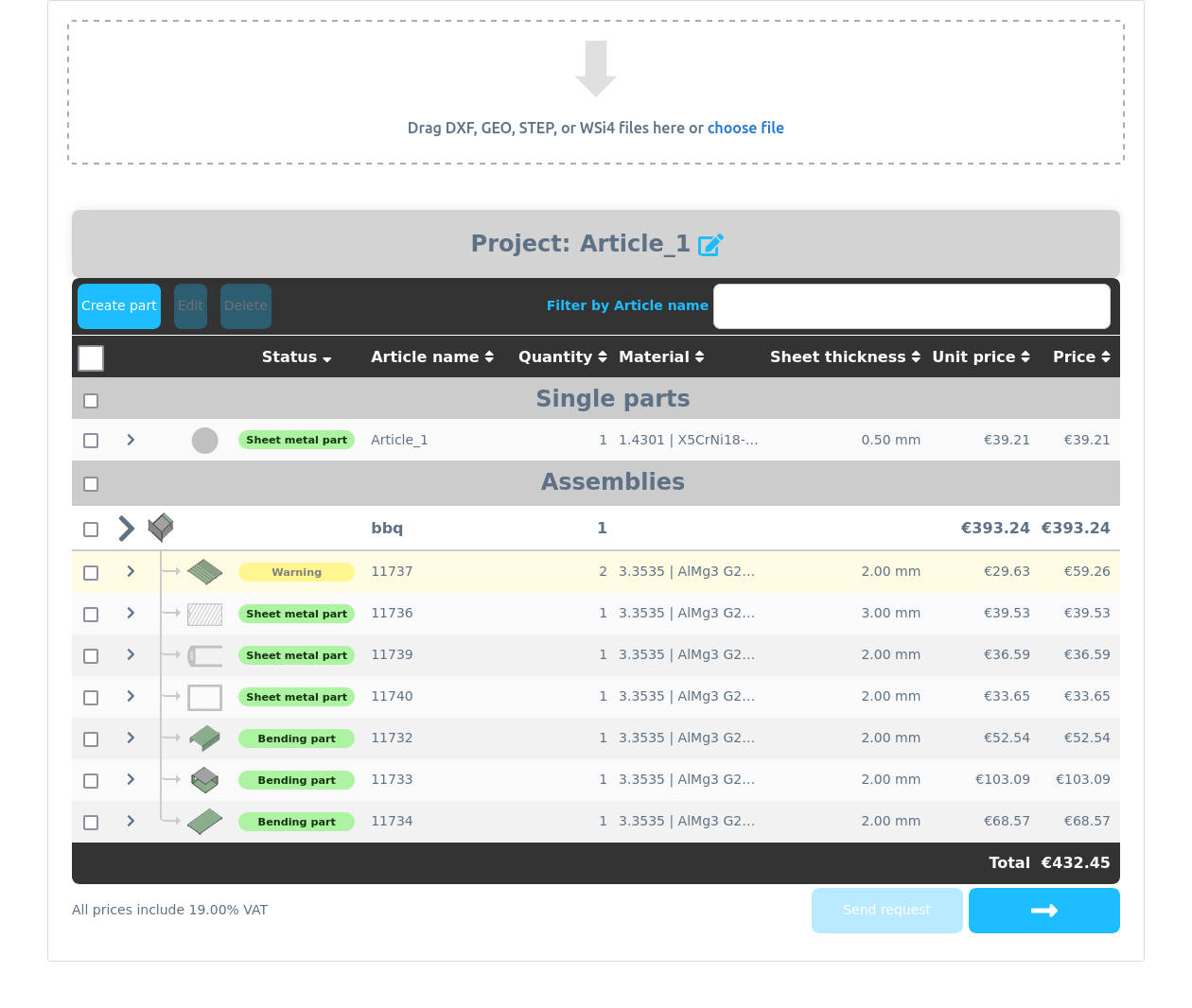
Task: Click the Warning status badge of 11737
Action: click(296, 572)
